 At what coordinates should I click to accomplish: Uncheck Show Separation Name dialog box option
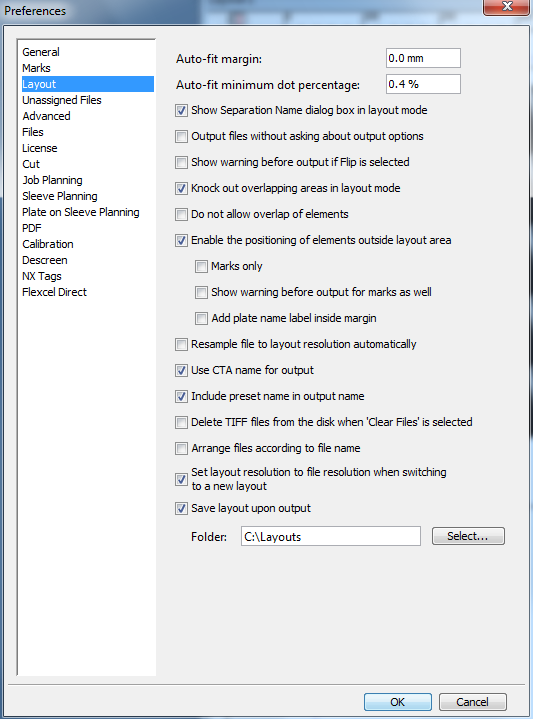click(181, 111)
